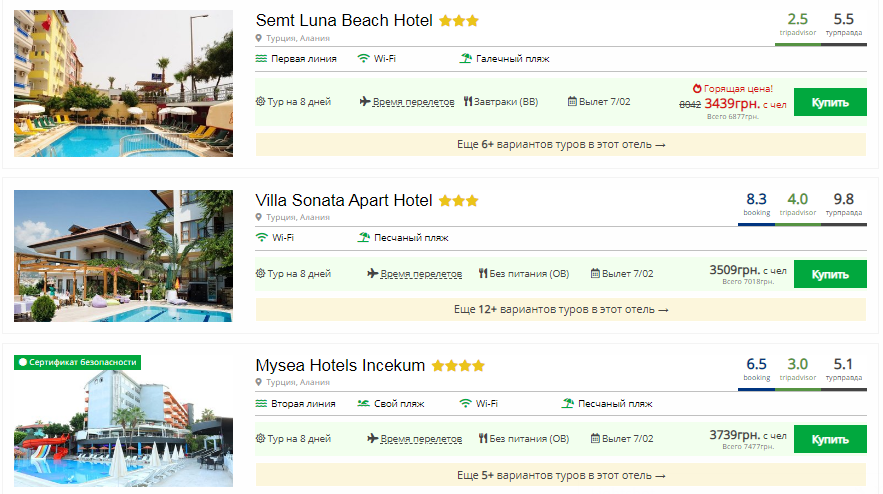Click the pebble beach umbrella icon

pos(465,59)
